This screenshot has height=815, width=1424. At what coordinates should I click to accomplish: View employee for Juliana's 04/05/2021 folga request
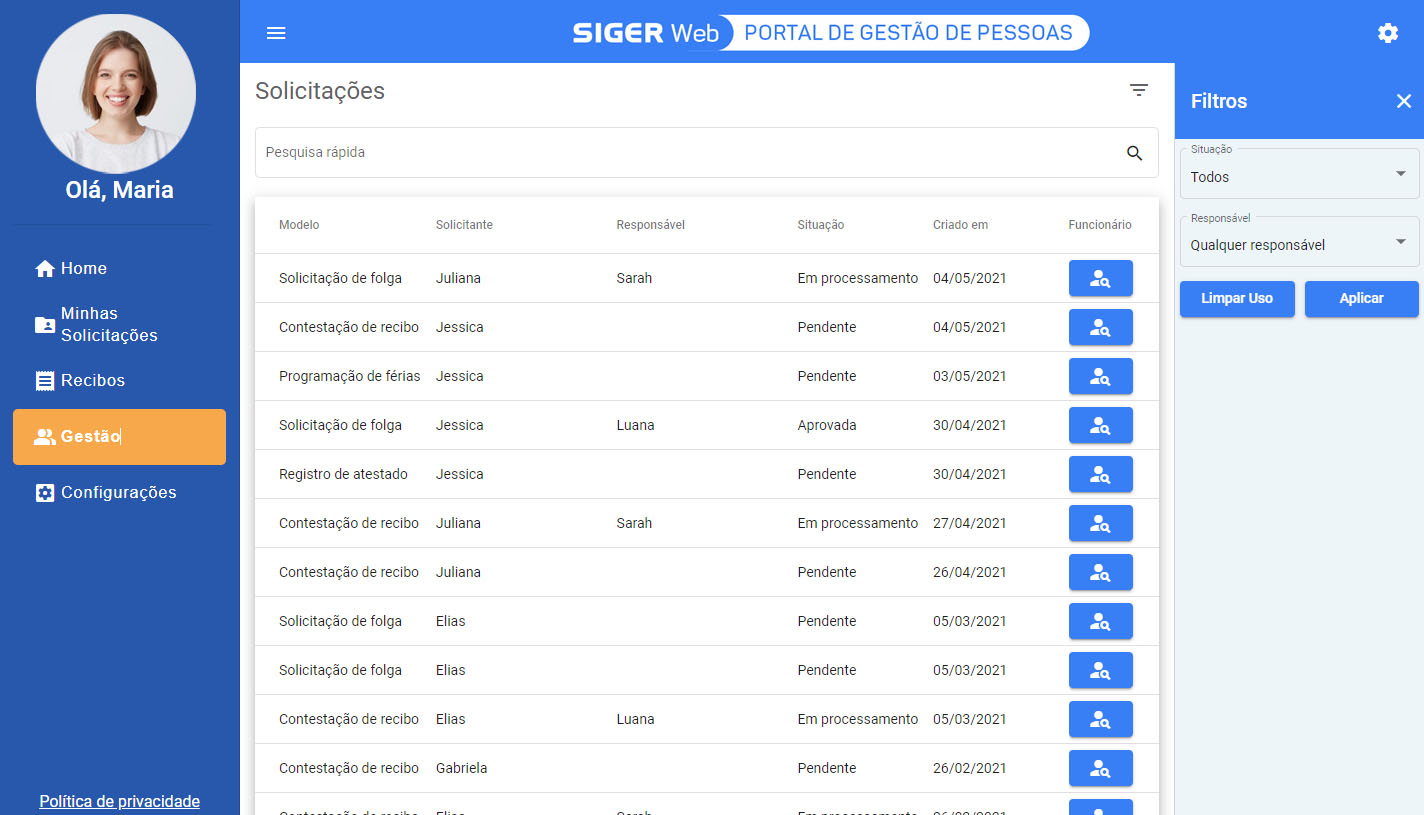(1100, 278)
